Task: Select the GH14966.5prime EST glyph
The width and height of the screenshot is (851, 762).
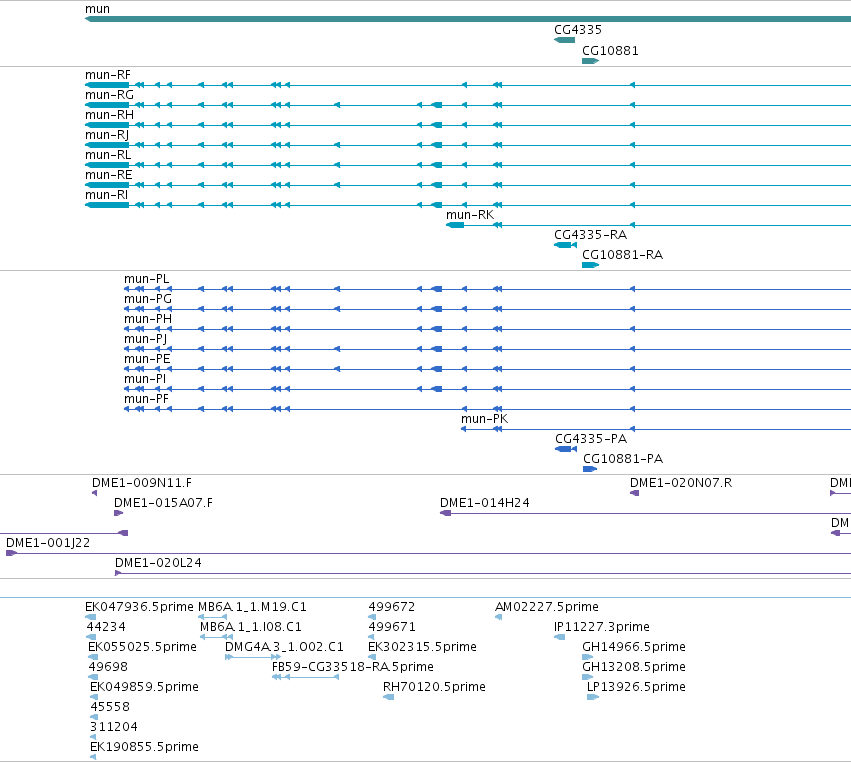Action: pyautogui.click(x=588, y=657)
